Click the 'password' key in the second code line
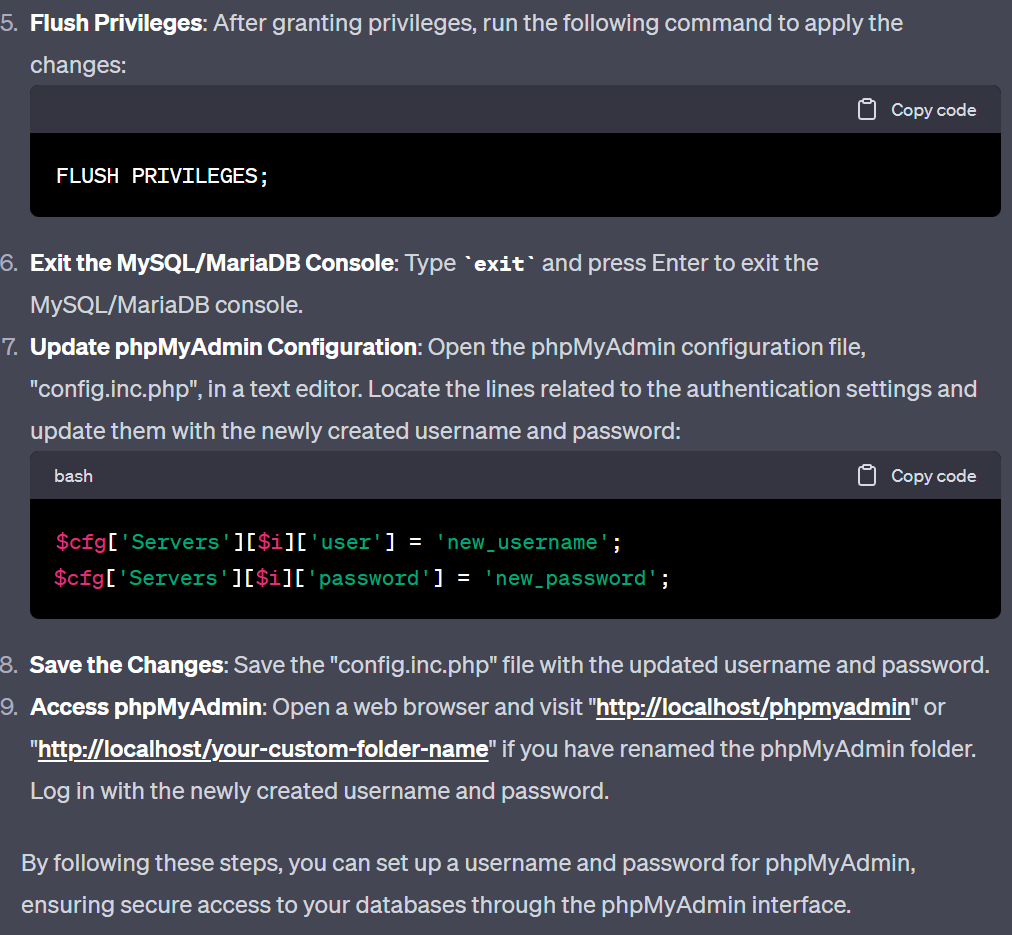 point(370,578)
